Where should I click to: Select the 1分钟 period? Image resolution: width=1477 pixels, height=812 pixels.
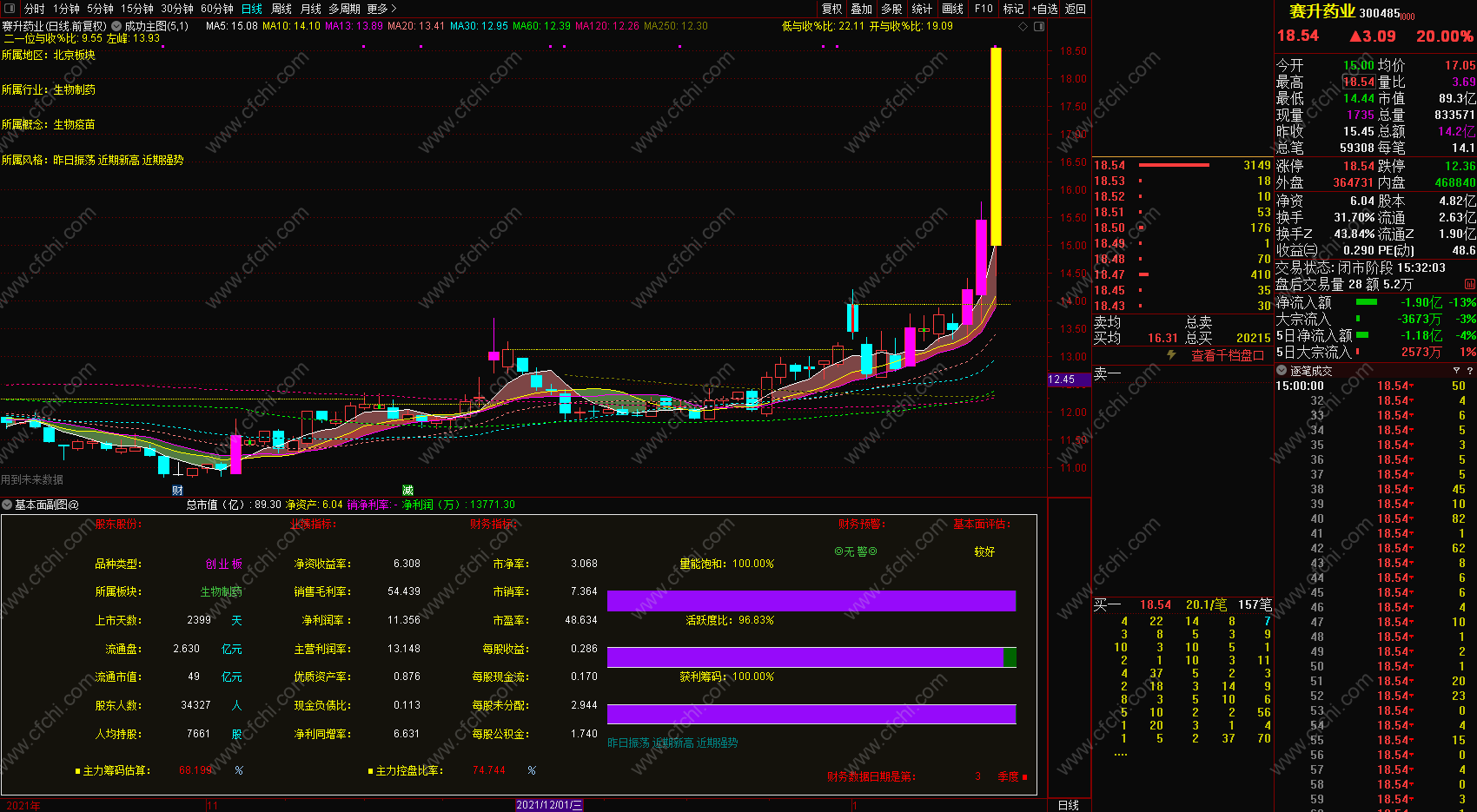click(66, 9)
